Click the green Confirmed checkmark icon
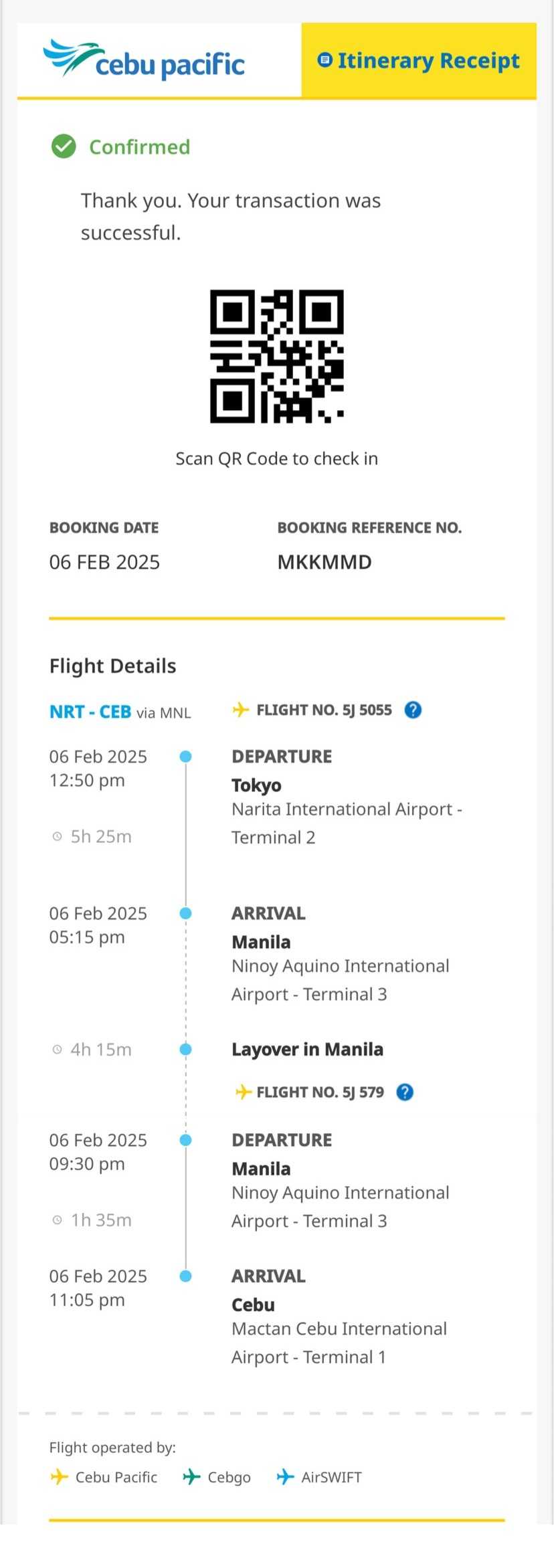The image size is (554, 1568). pyautogui.click(x=64, y=146)
